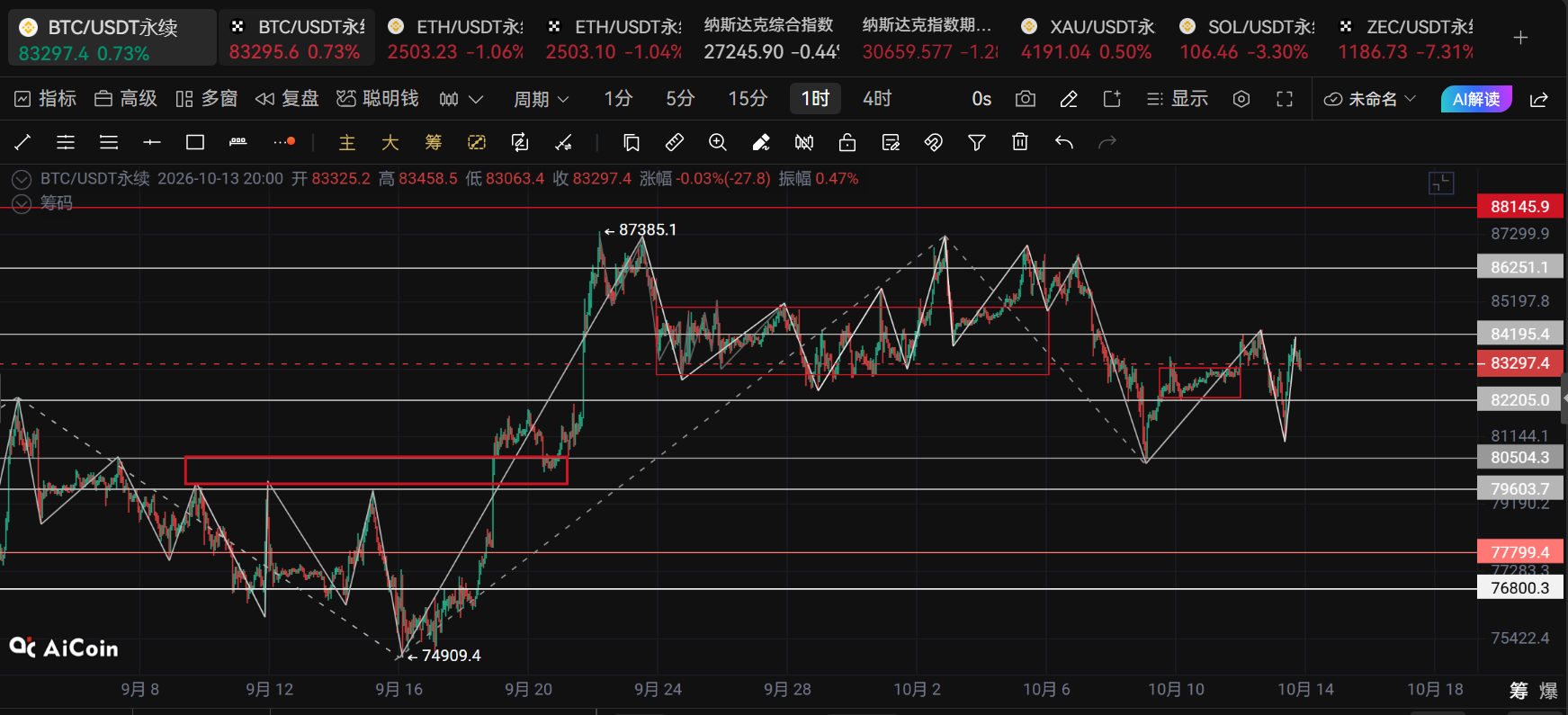
Task: Switch to the XAU/USDT永续 tab
Action: click(x=1088, y=39)
